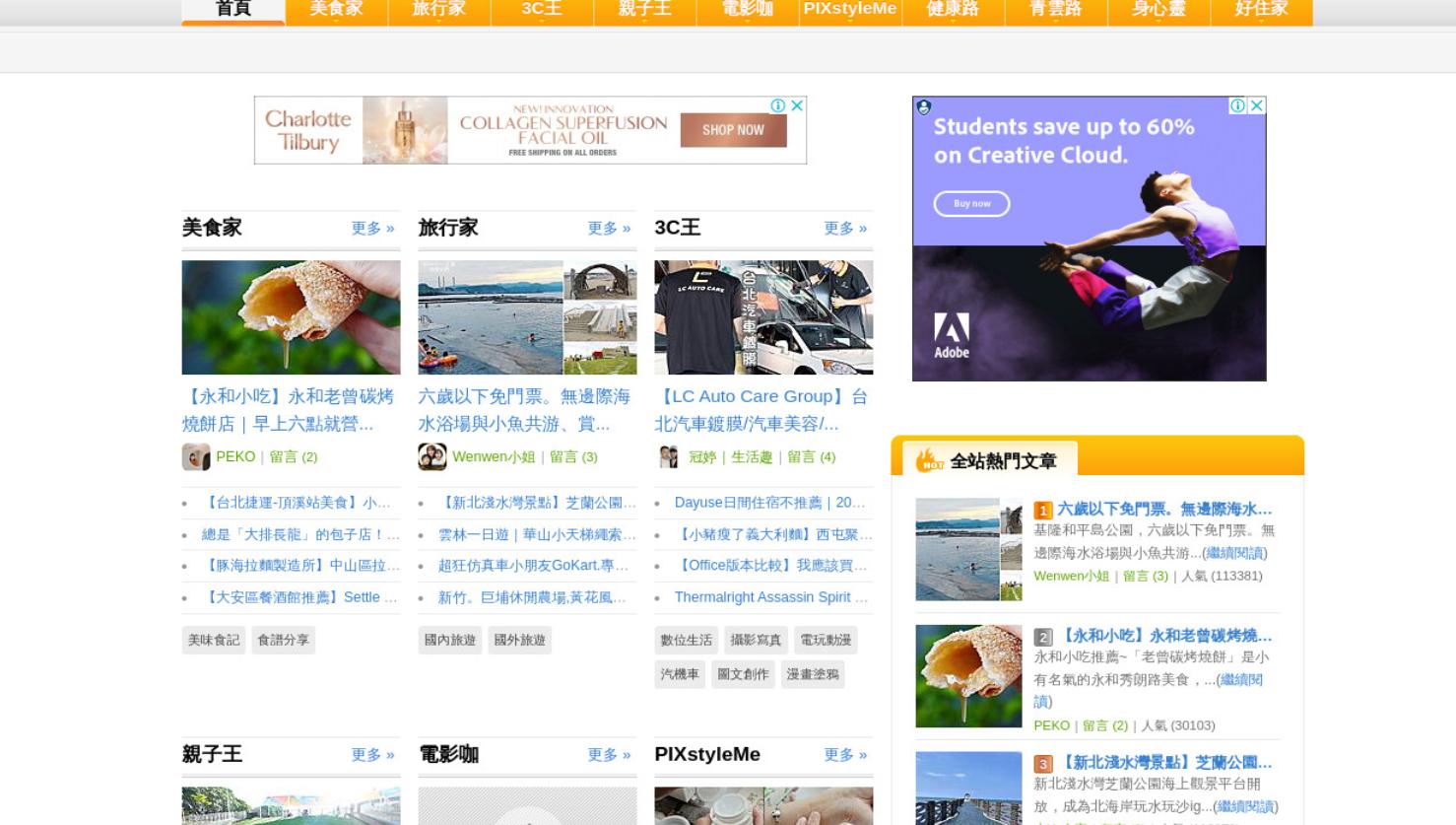Viewport: 1456px width, 825px height.
Task: Click the Adobe logo in the ad
Action: point(952,336)
